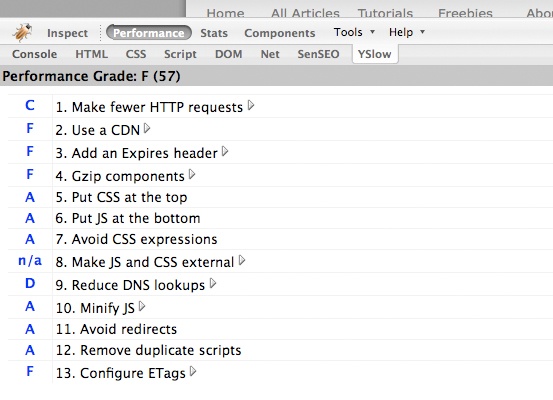
Task: Expand the Use a CDN disclosure triangle
Action: click(147, 128)
